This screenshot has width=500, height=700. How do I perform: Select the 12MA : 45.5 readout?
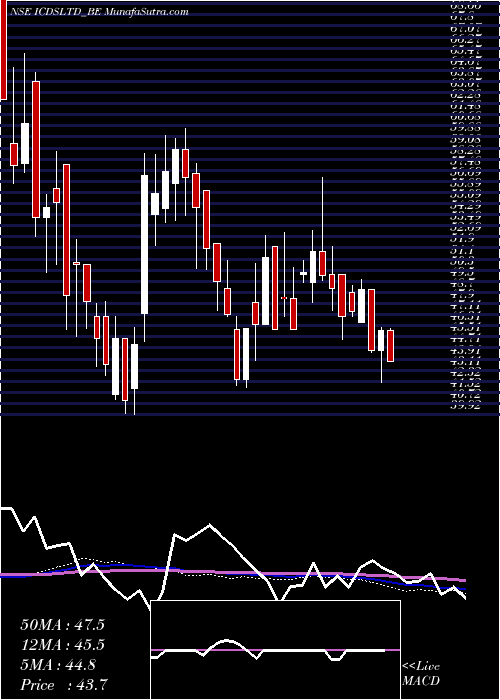tap(62, 645)
